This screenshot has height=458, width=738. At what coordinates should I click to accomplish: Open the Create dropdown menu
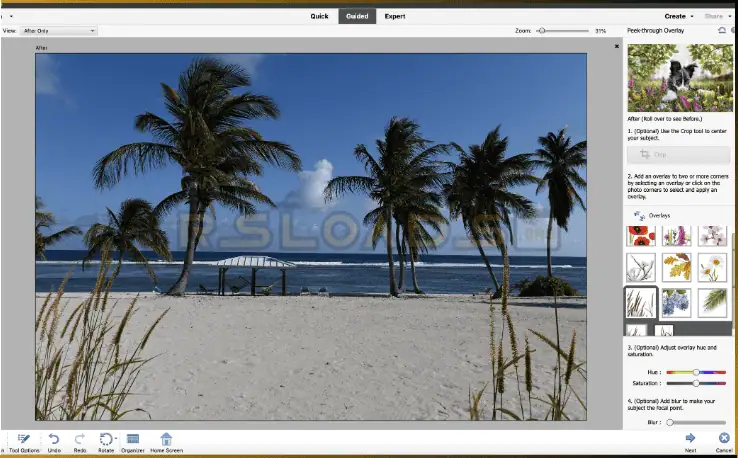pyautogui.click(x=679, y=16)
